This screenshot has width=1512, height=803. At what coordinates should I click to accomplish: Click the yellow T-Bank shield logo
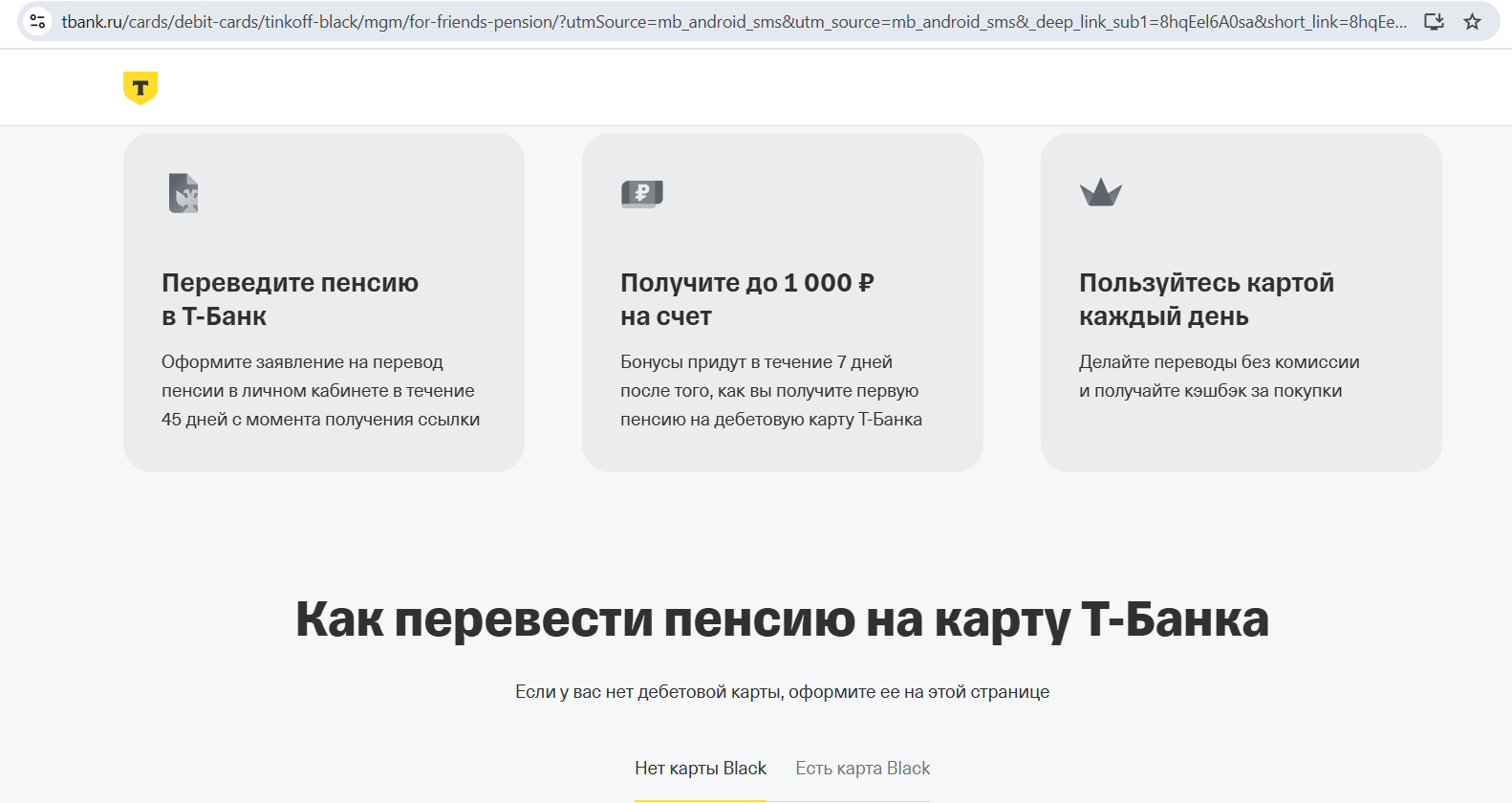pyautogui.click(x=140, y=88)
